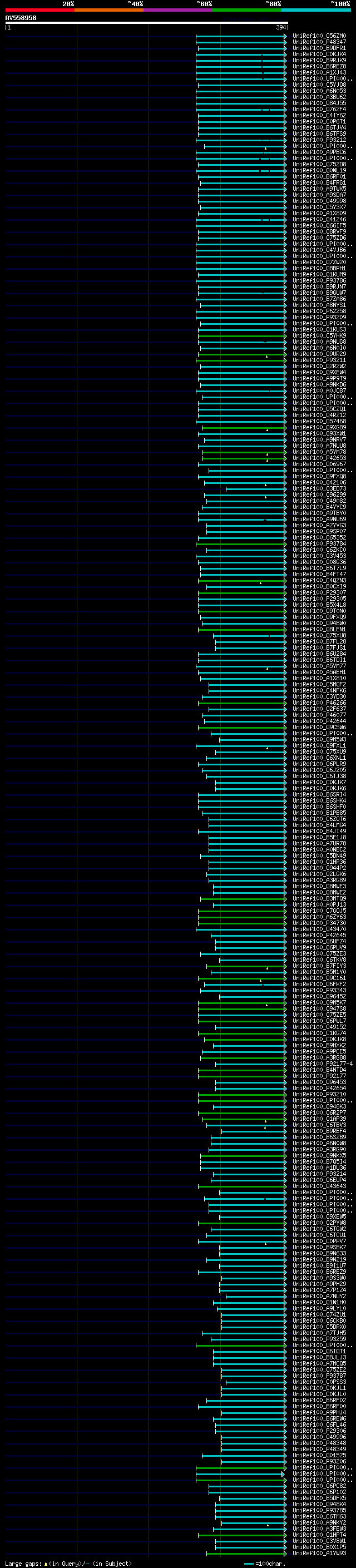
Task: Select the UniRef100_C5YJQ8 label
Action: [319, 85]
